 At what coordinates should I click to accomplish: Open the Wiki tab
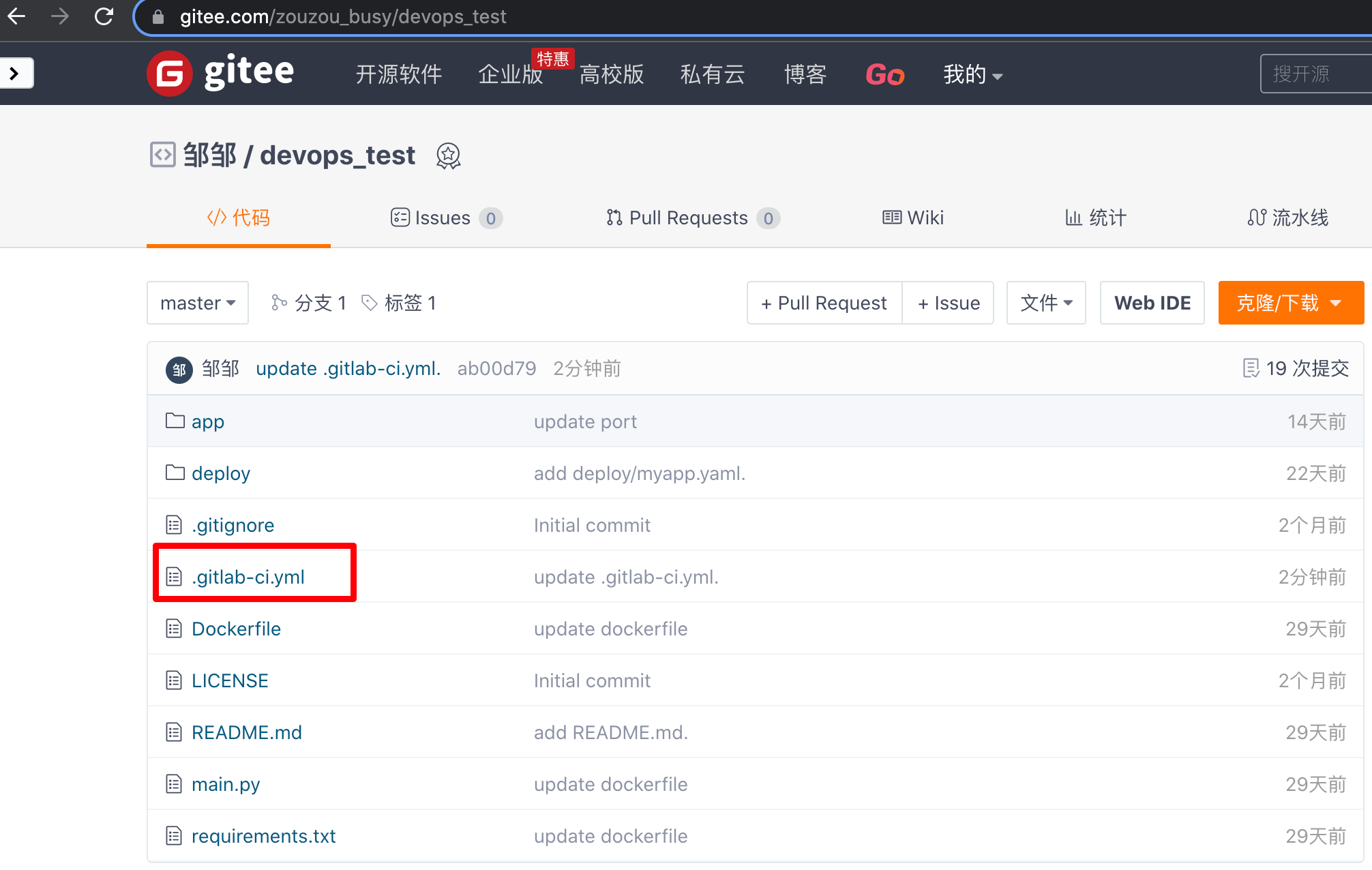click(913, 217)
